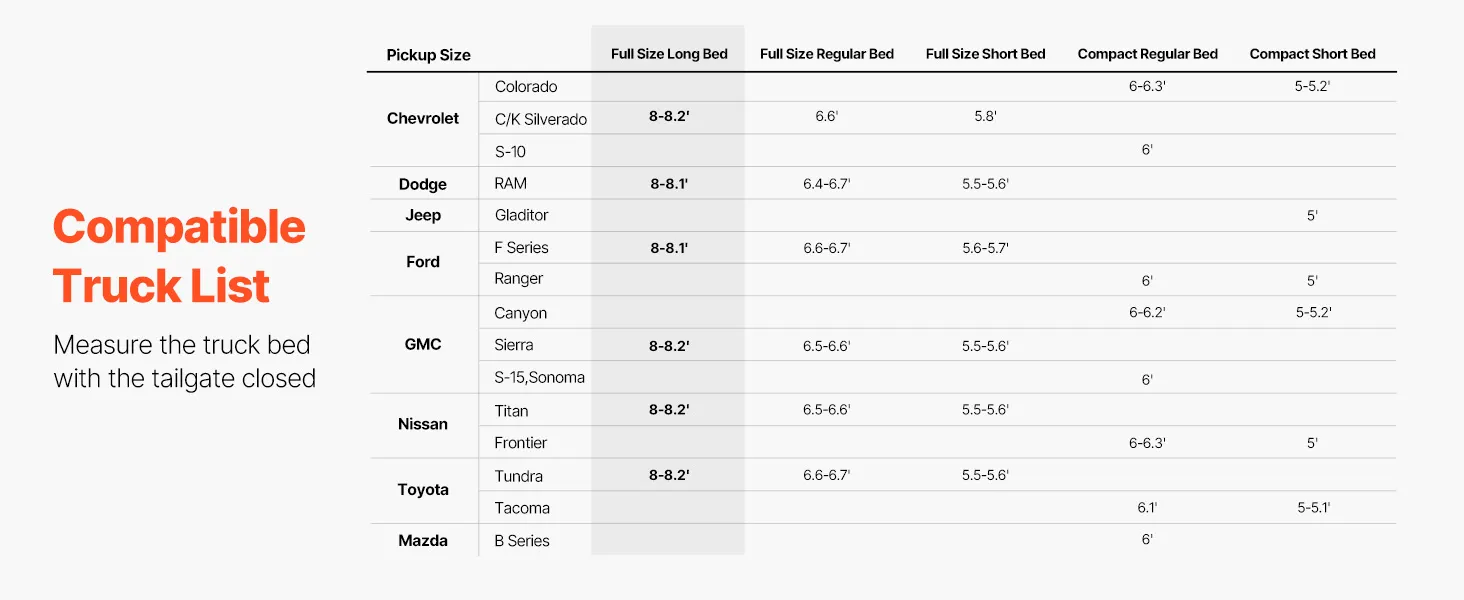This screenshot has height=600, width=1464.
Task: Click the Compact Regular Bed column header
Action: [1147, 54]
